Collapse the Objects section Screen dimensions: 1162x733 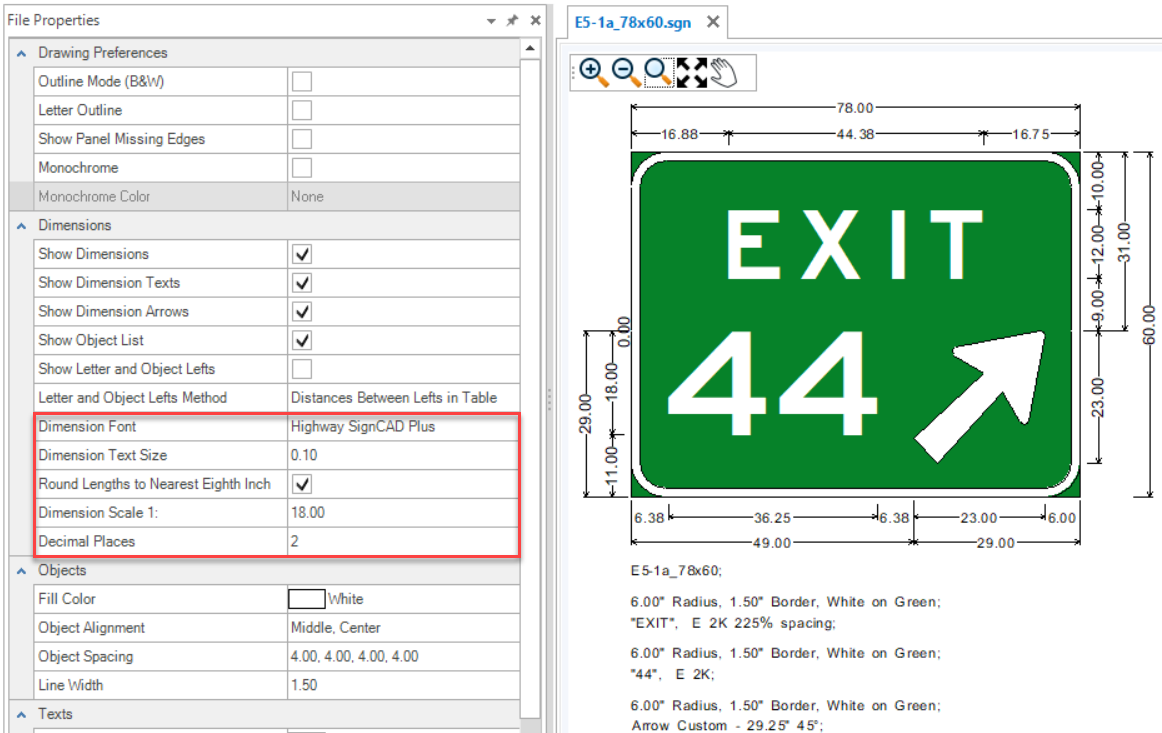pos(22,571)
